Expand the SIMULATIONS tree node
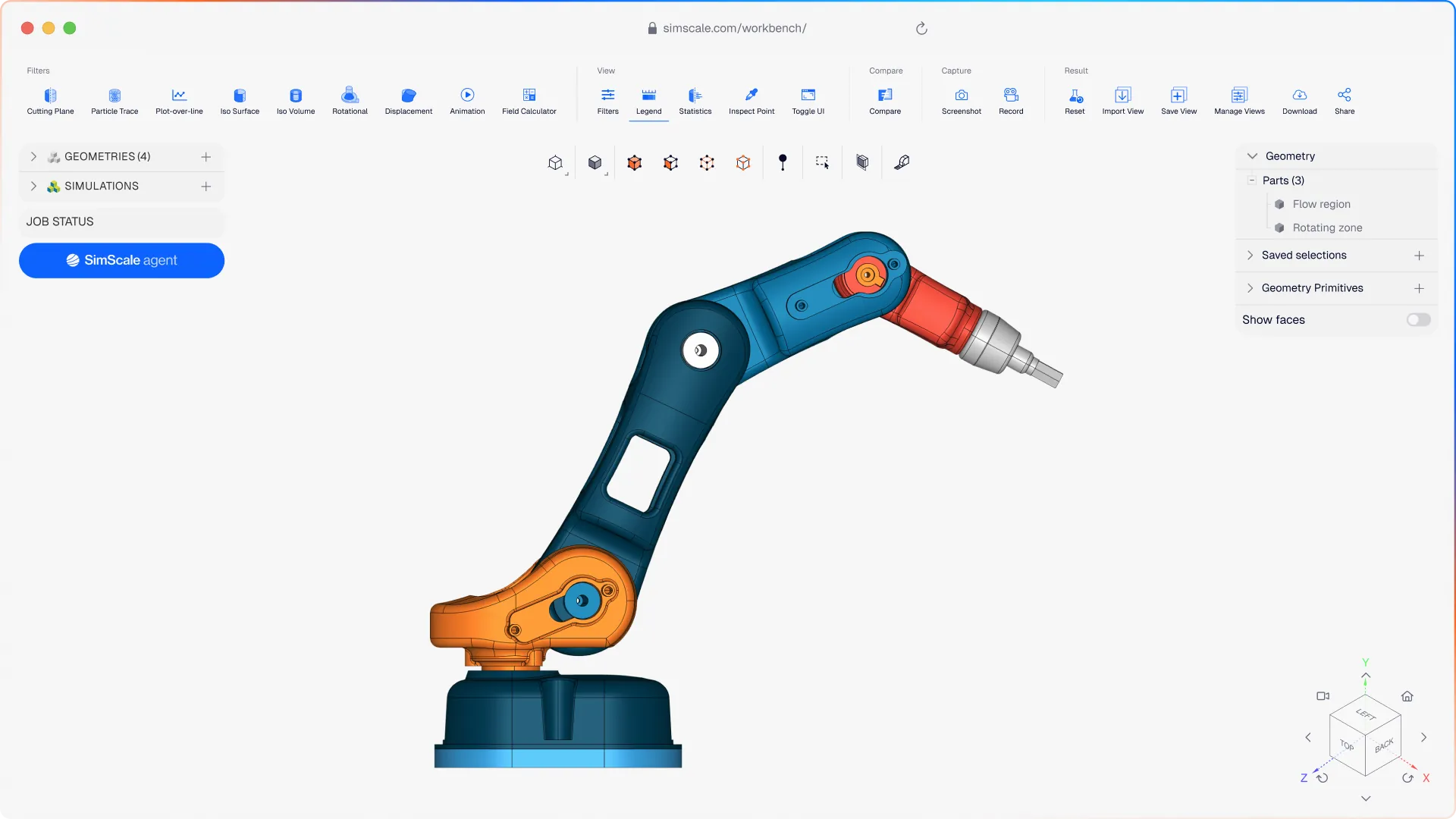 coord(33,186)
